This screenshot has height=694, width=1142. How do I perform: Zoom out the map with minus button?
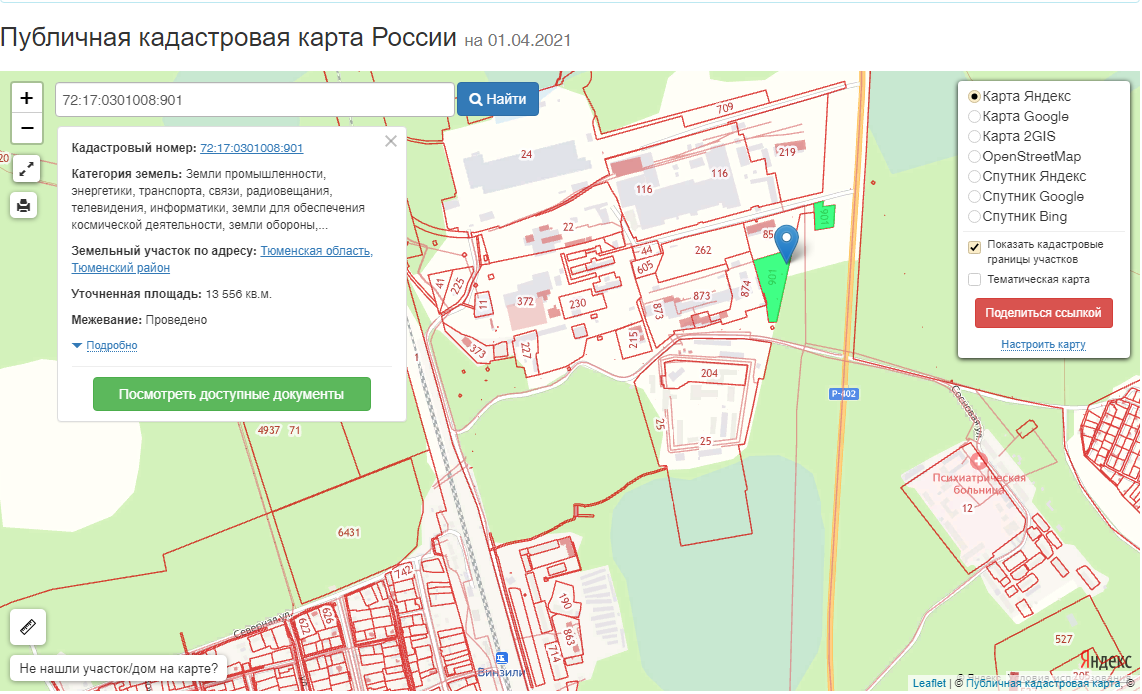27,129
